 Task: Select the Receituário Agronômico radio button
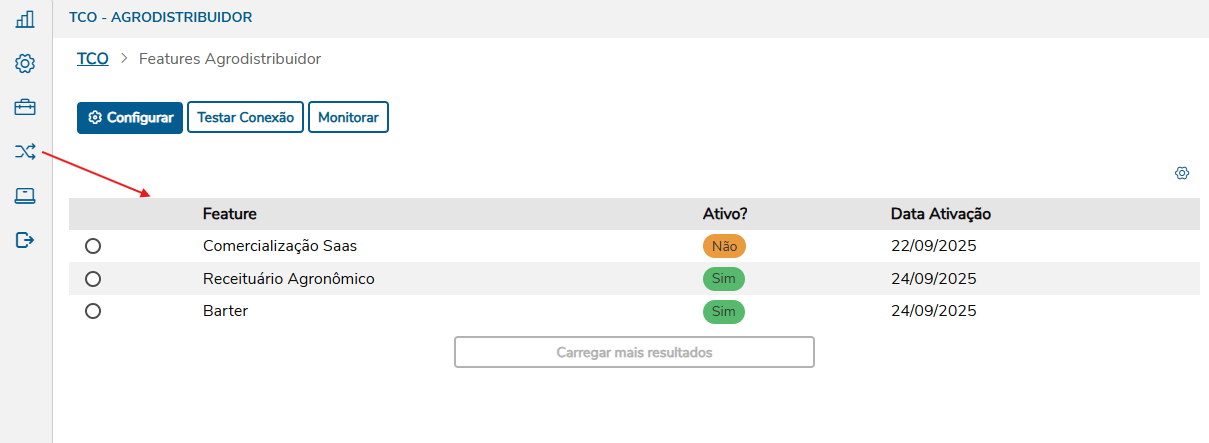[93, 279]
